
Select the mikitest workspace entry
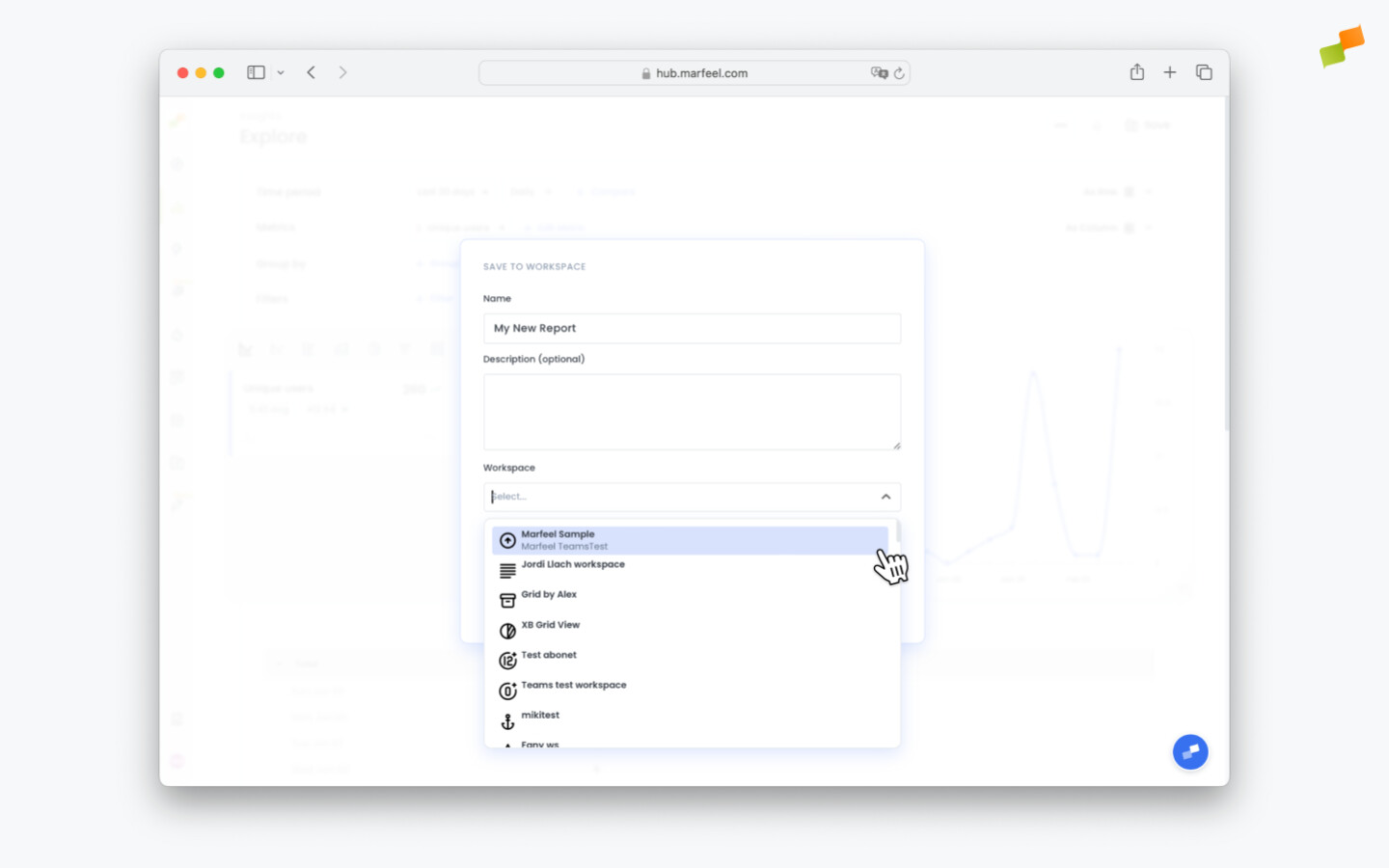pyautogui.click(x=540, y=716)
